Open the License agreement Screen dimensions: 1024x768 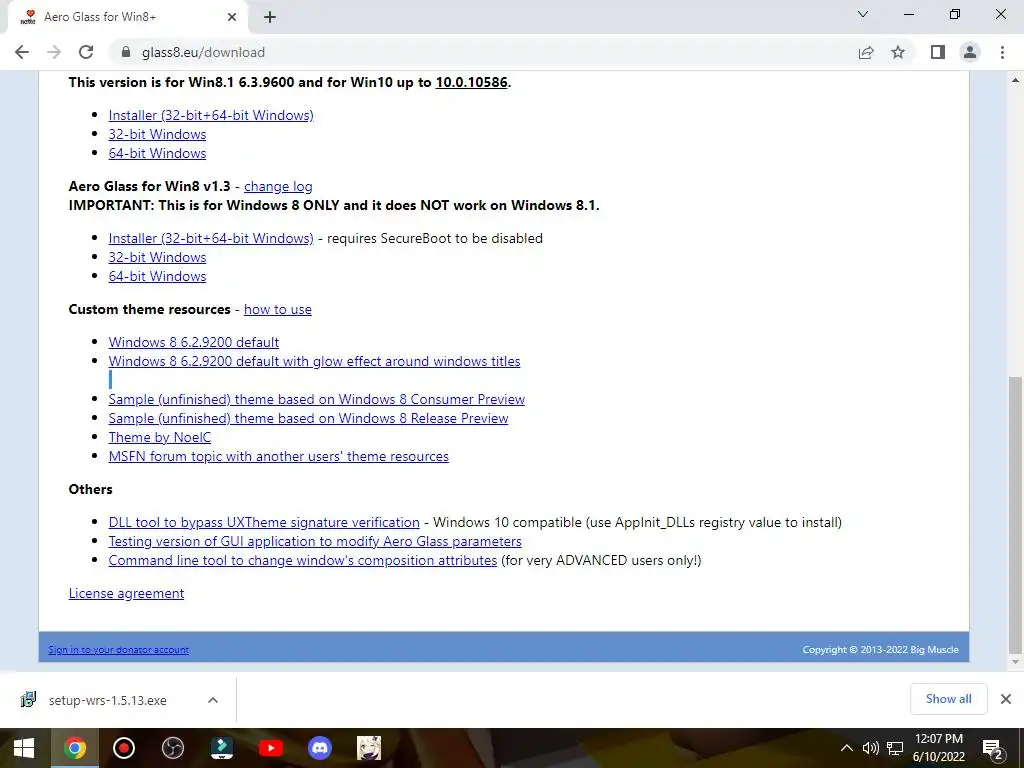click(126, 593)
